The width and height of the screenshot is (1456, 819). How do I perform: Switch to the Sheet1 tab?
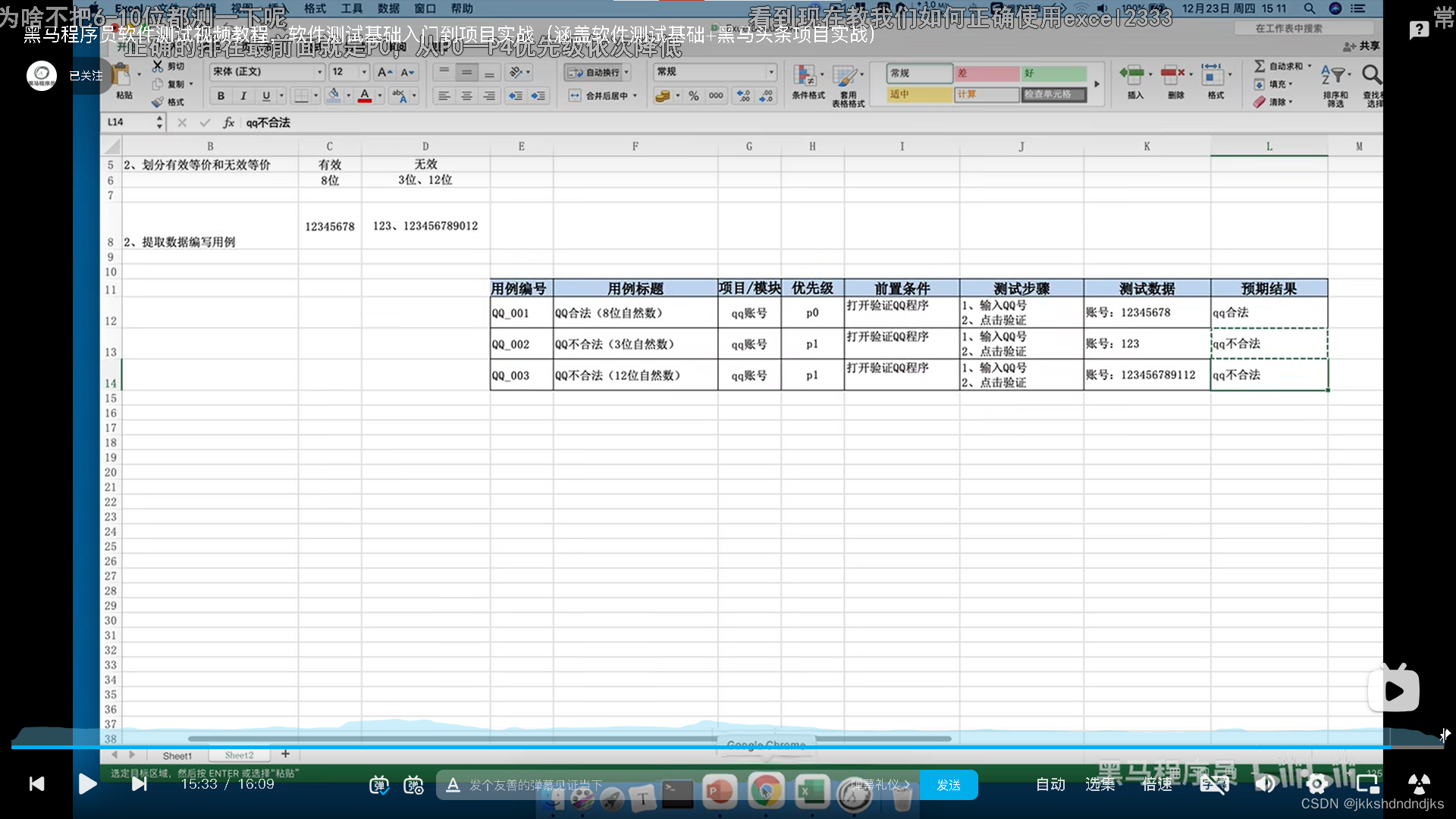[177, 755]
